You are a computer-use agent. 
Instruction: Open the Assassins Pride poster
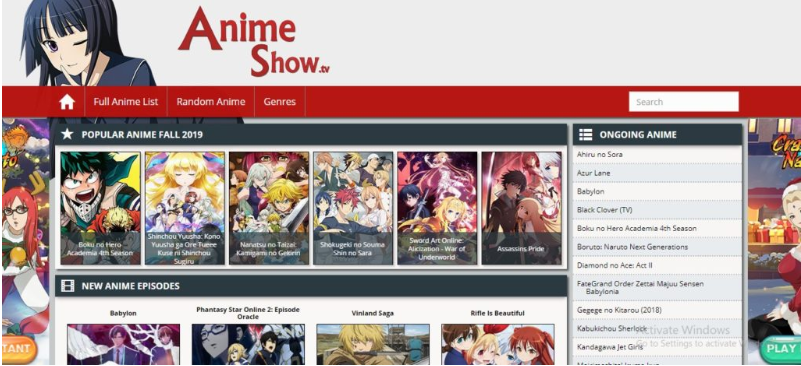click(x=521, y=208)
